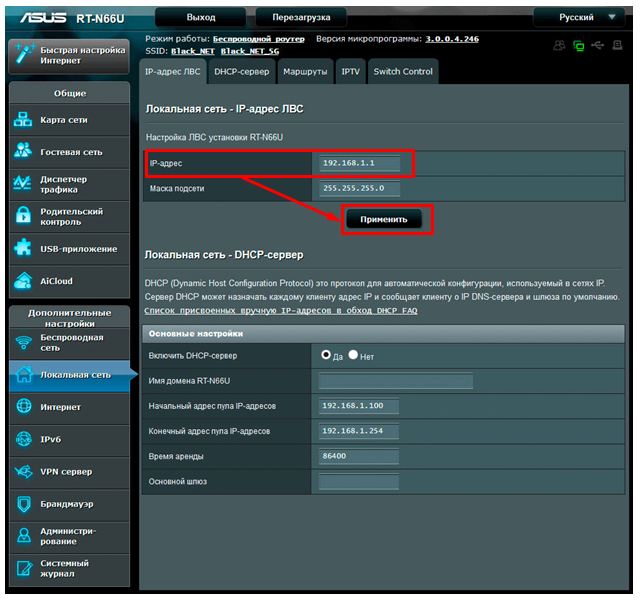Click the Применить apply button
Image resolution: width=640 pixels, height=602 pixels.
pos(384,219)
